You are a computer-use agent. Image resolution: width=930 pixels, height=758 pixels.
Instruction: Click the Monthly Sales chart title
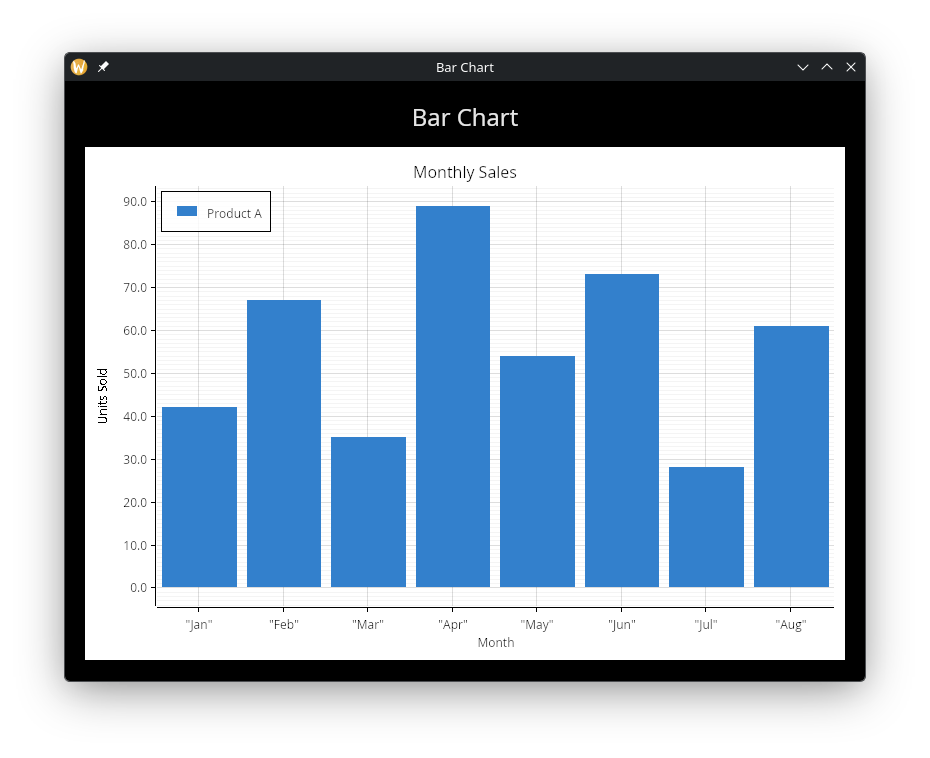(x=465, y=172)
